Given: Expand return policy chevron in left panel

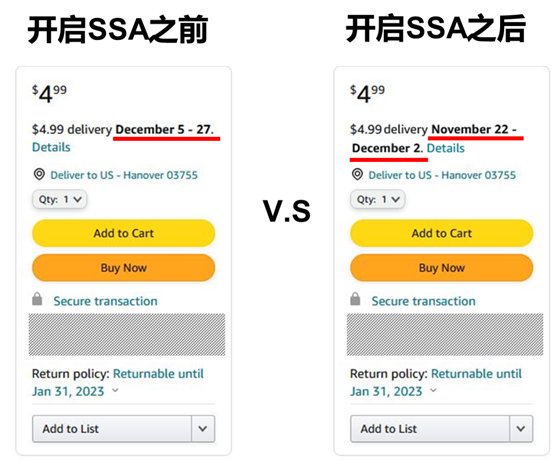Looking at the screenshot, I should 115,391.
